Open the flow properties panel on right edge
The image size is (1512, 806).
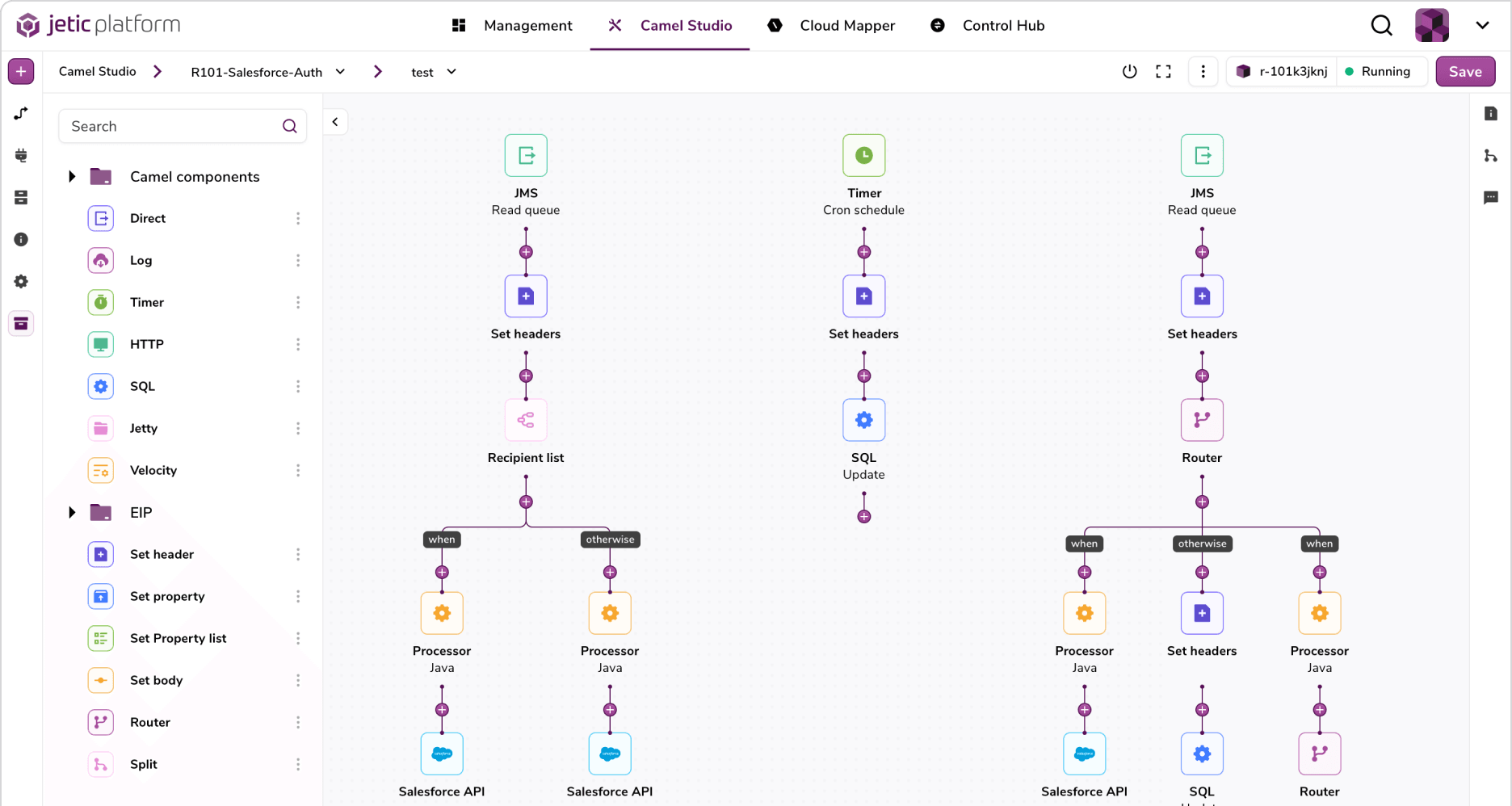point(1491,114)
